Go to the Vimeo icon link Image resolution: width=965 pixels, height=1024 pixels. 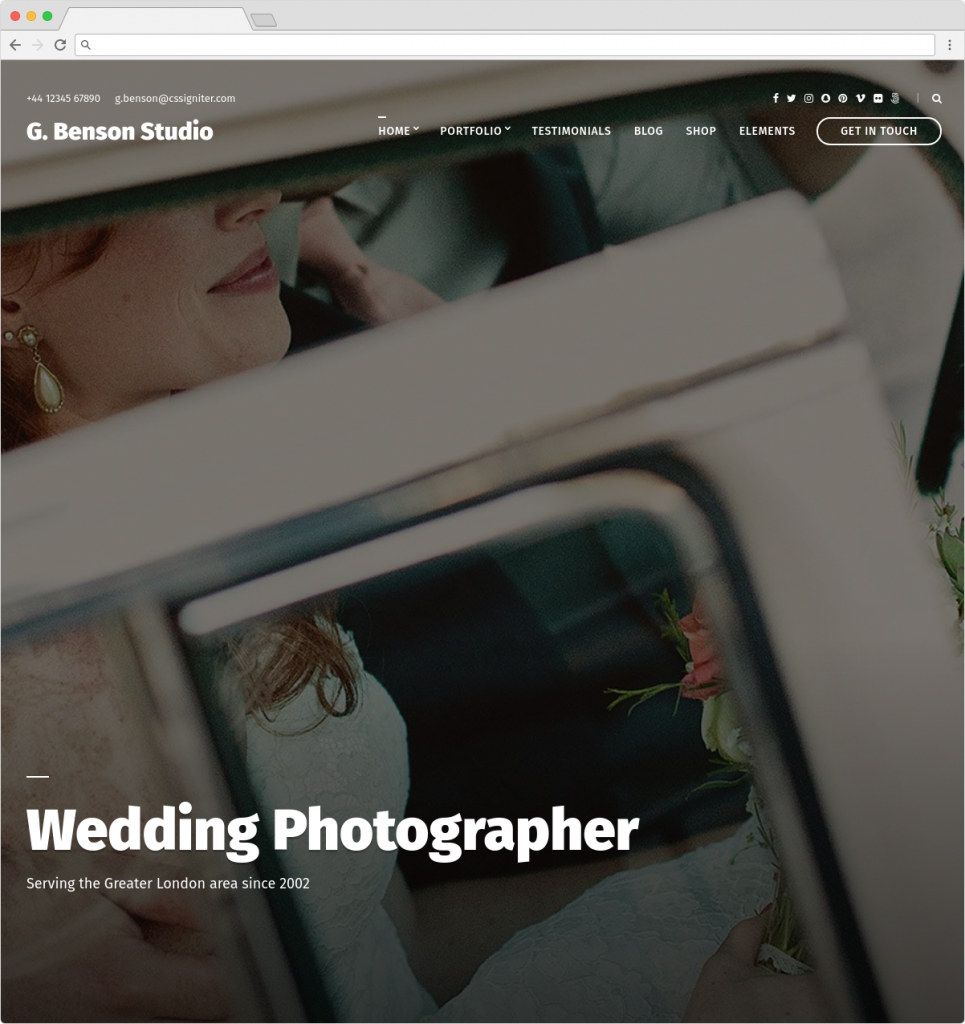pos(861,98)
